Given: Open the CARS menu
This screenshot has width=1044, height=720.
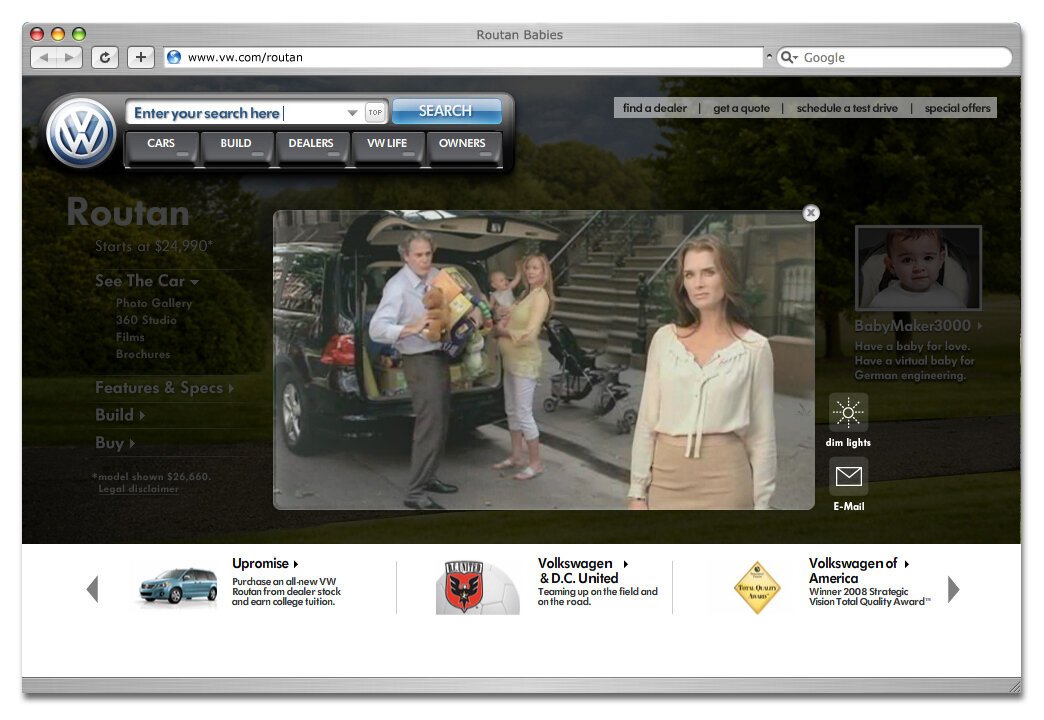Looking at the screenshot, I should [x=161, y=147].
